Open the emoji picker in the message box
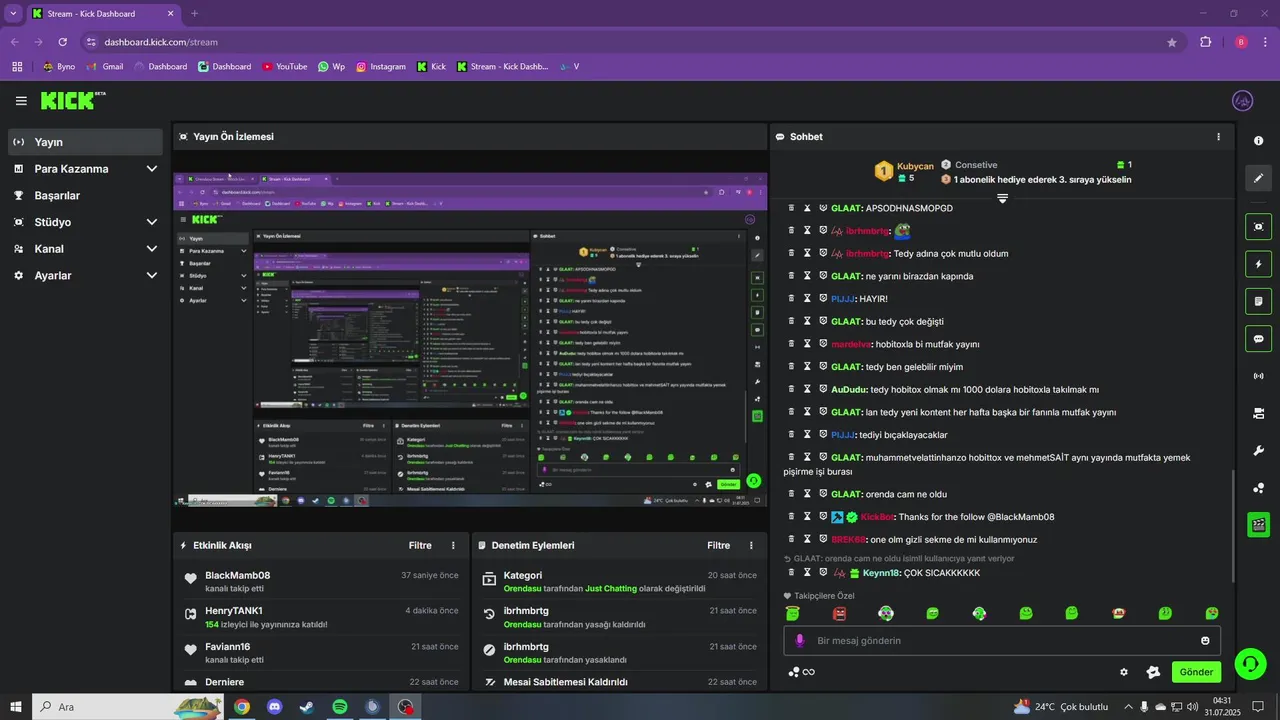Viewport: 1280px width, 720px height. 1205,641
